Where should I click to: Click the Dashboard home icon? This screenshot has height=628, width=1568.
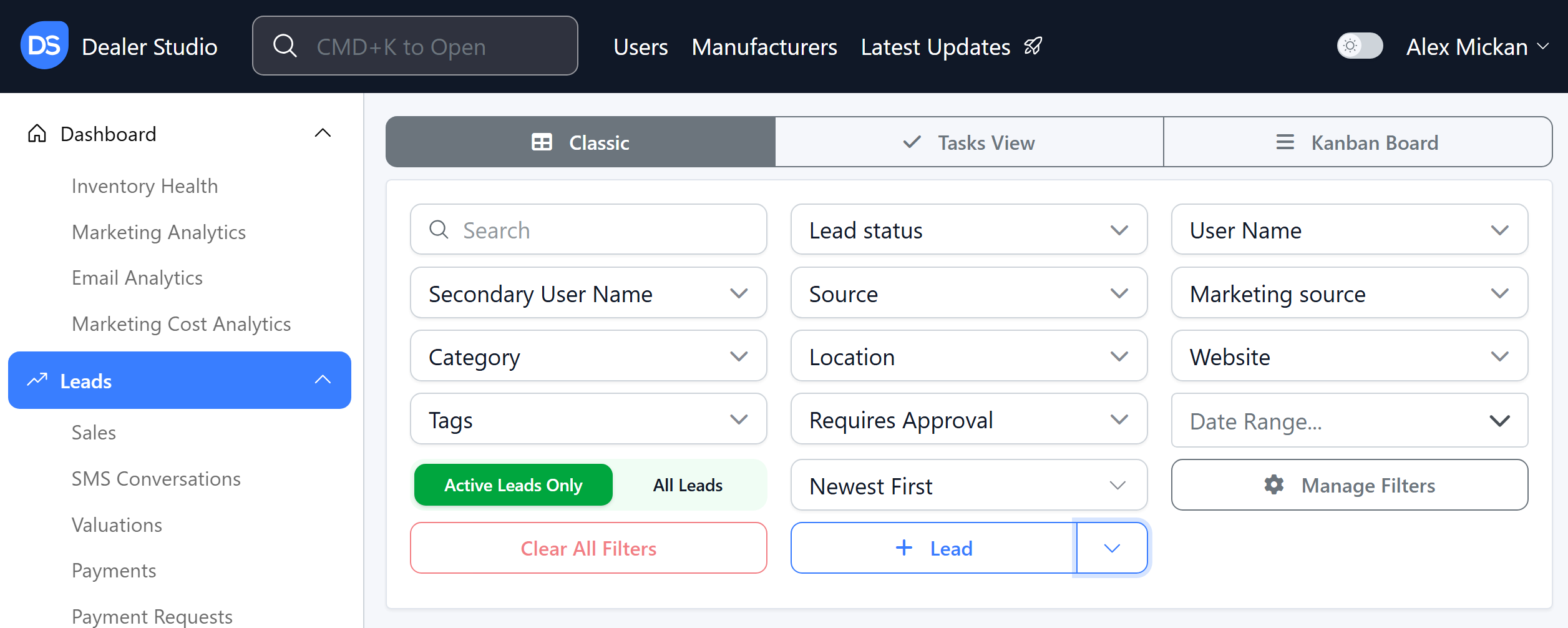[37, 134]
